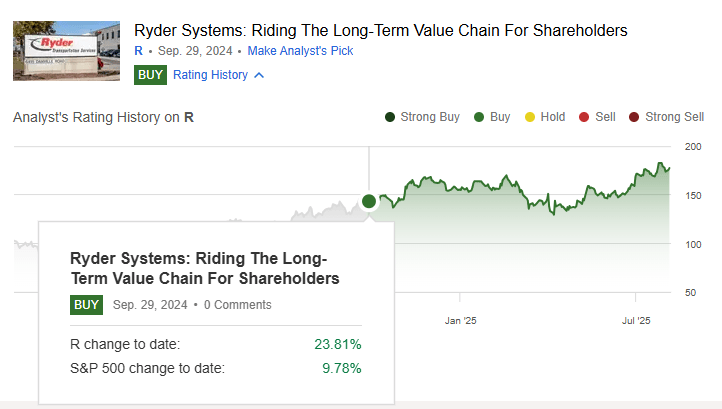Screen dimensions: 722x409
Task: Click the green Buy legend dot
Action: (x=479, y=117)
